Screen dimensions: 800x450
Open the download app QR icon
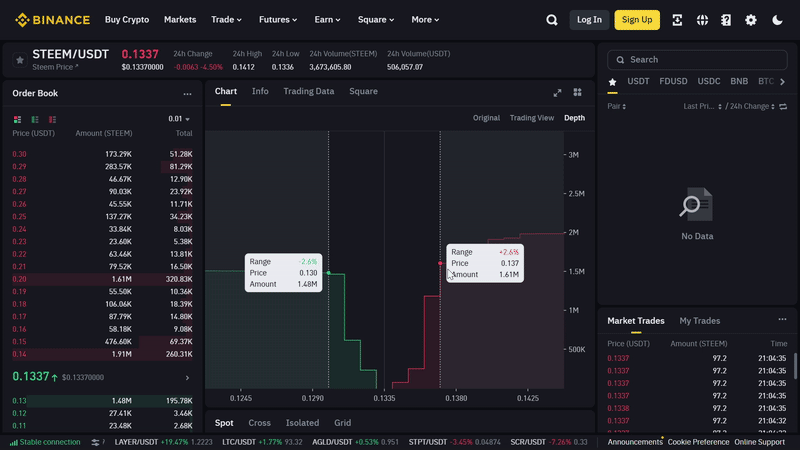[677, 20]
